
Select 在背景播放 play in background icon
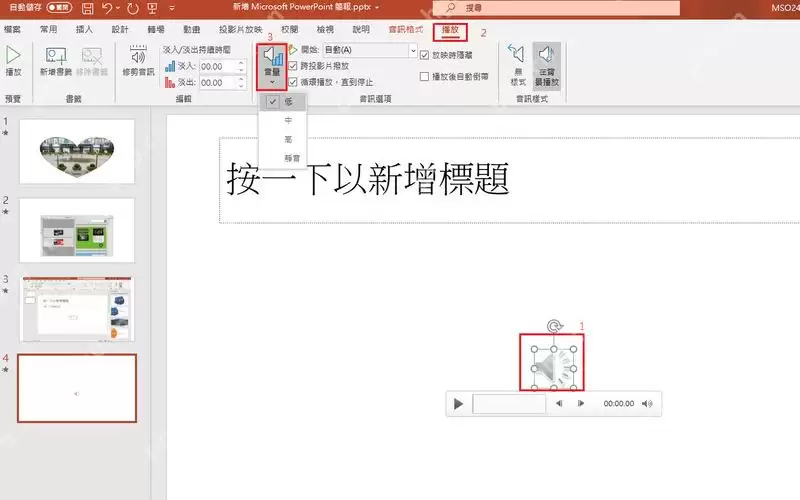[546, 65]
